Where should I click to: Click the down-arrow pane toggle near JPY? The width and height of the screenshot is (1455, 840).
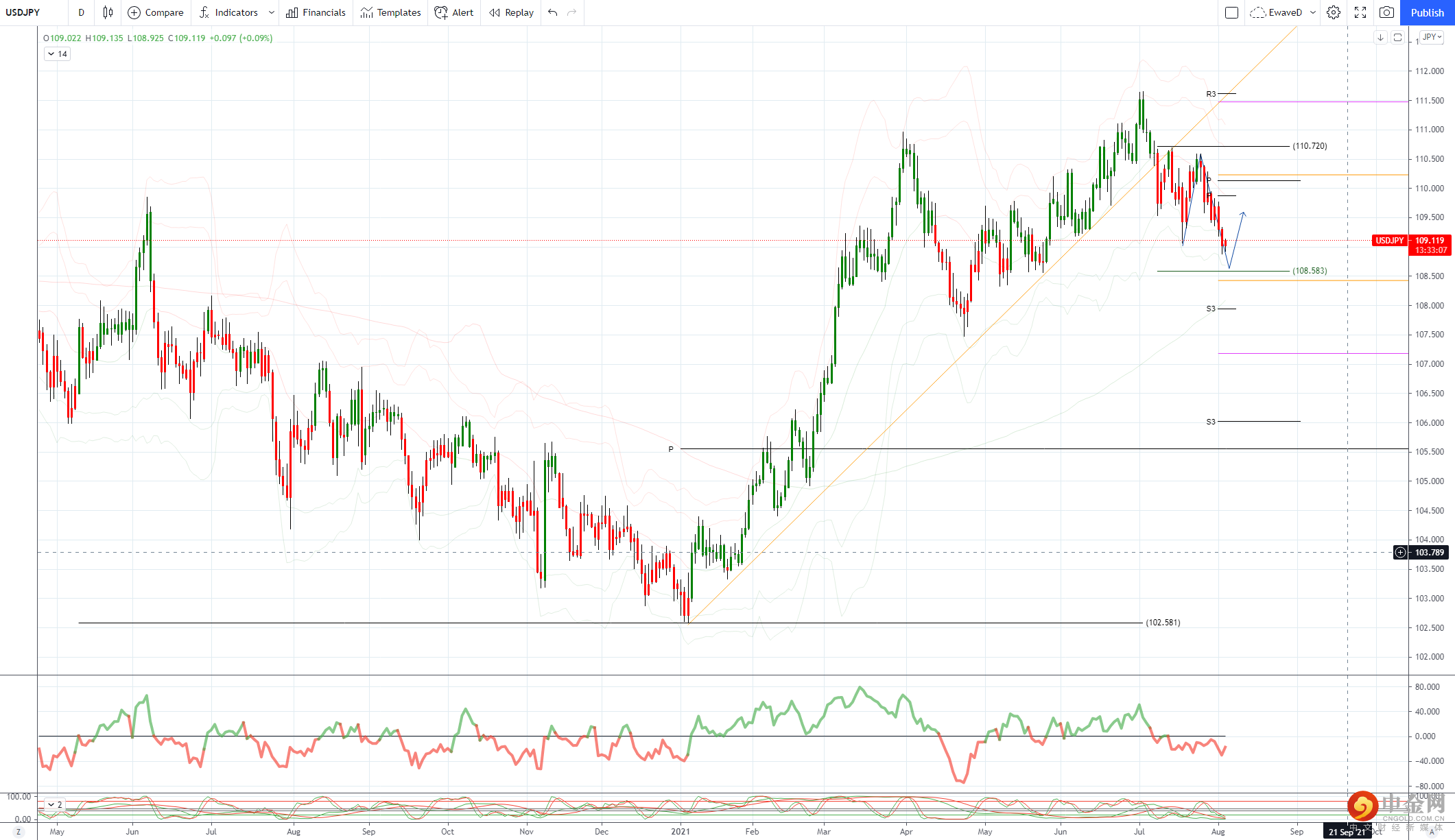[x=1380, y=38]
